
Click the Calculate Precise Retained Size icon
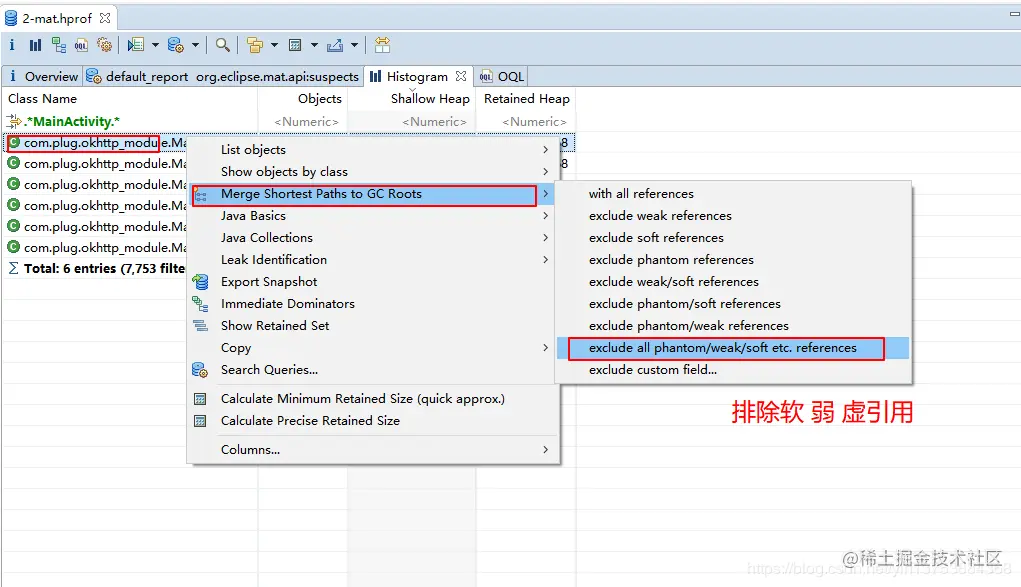coord(201,422)
